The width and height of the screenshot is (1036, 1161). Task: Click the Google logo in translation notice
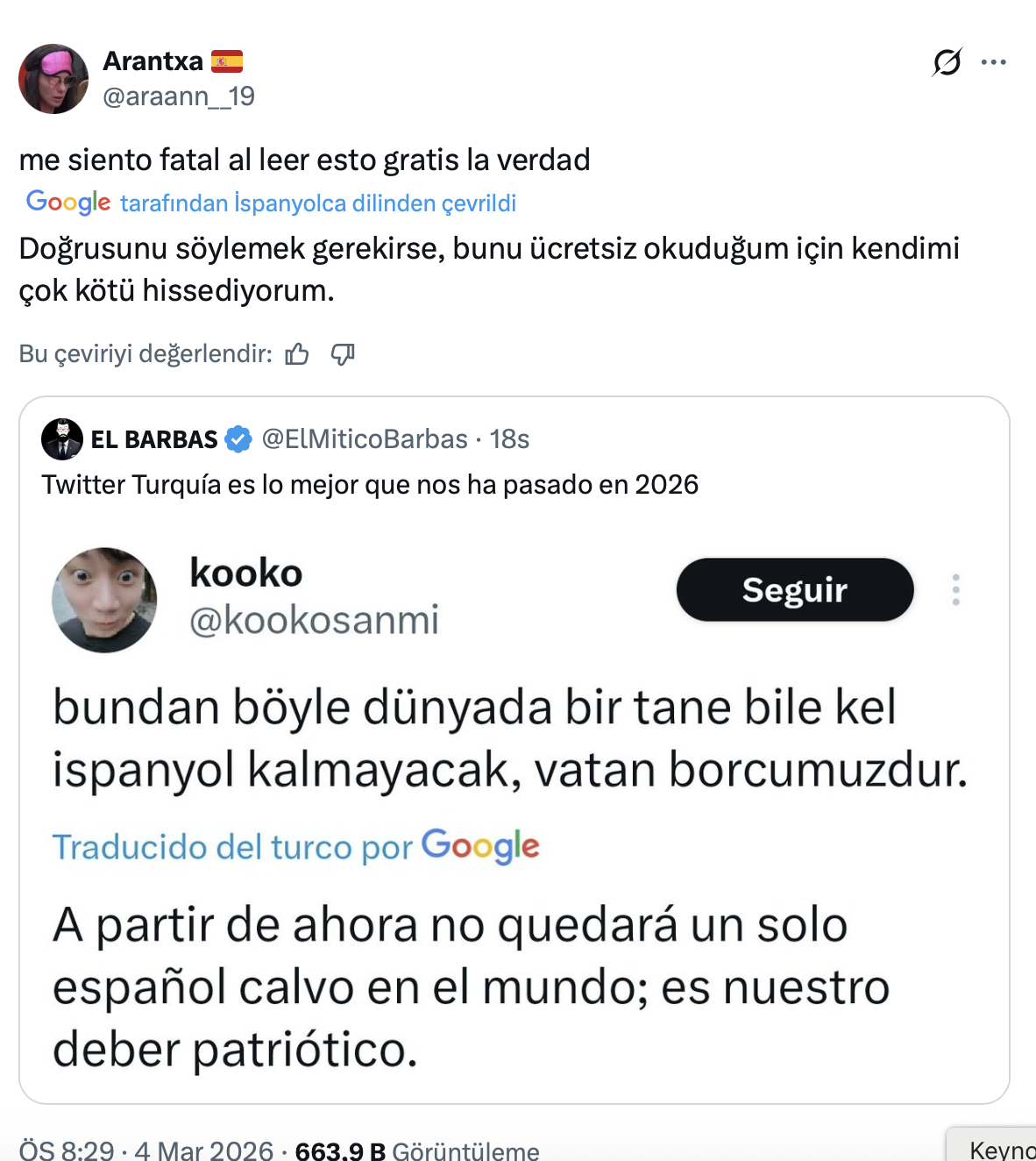click(x=68, y=202)
